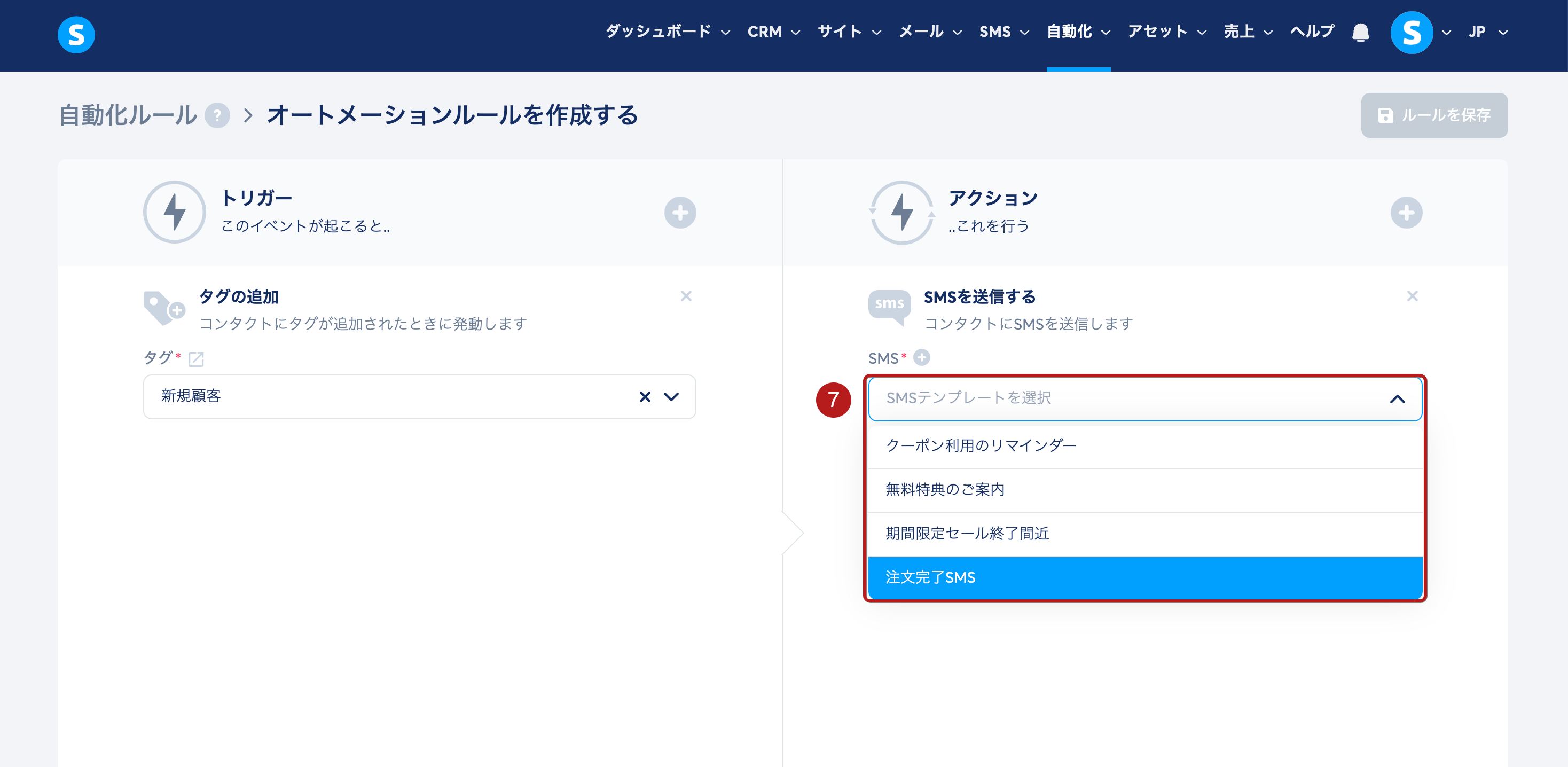1568x767 pixels.
Task: Open the メール menu
Action: point(930,32)
